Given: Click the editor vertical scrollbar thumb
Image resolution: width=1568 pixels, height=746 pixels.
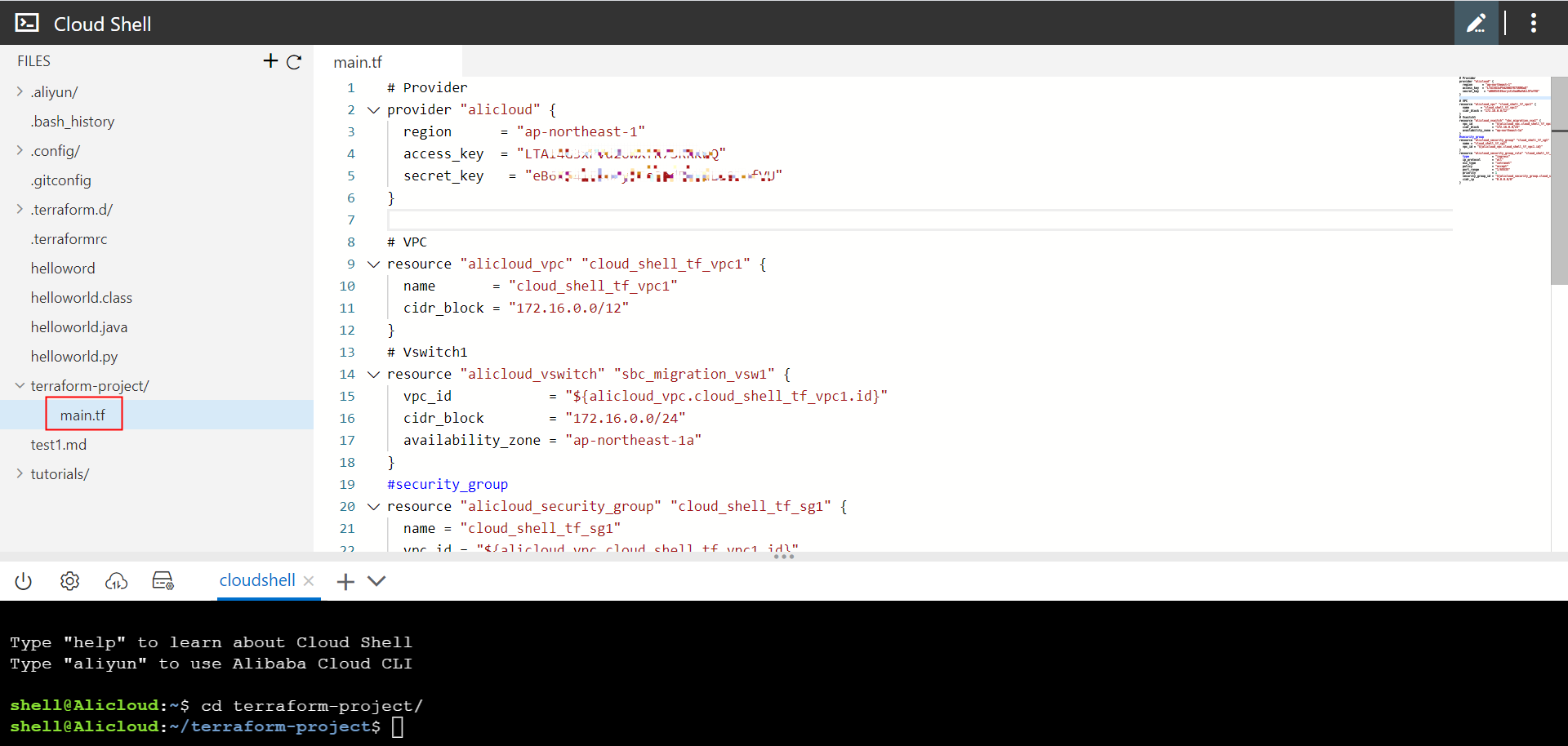Looking at the screenshot, I should tap(1559, 180).
